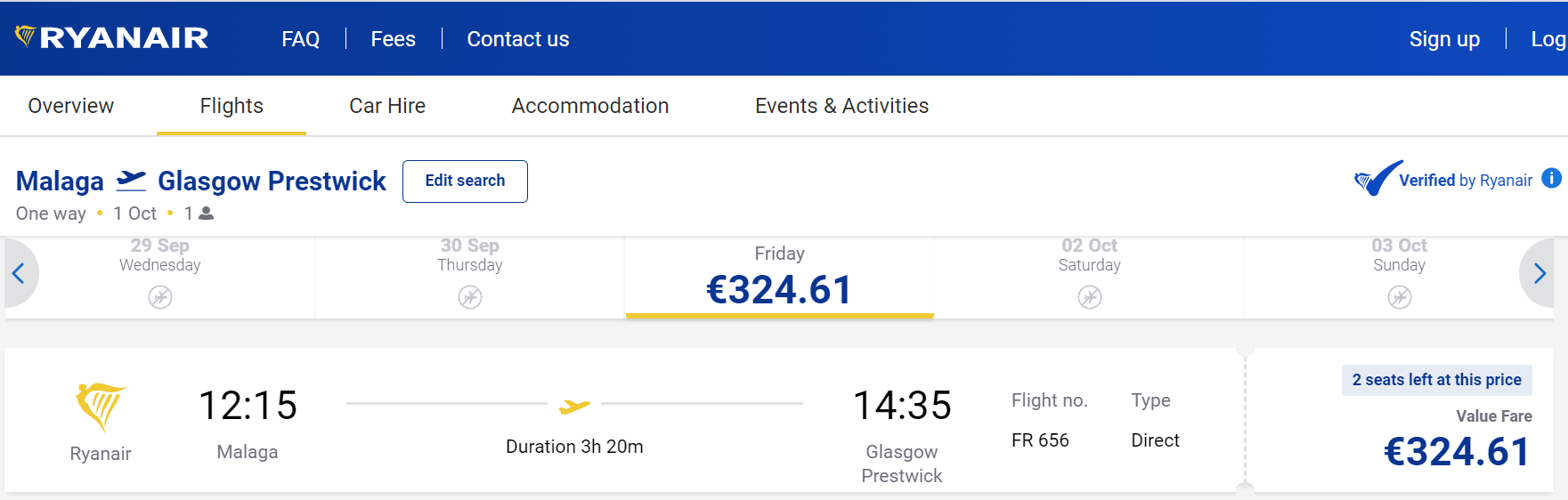Click the passenger person icon
The height and width of the screenshot is (500, 1568).
(x=207, y=214)
